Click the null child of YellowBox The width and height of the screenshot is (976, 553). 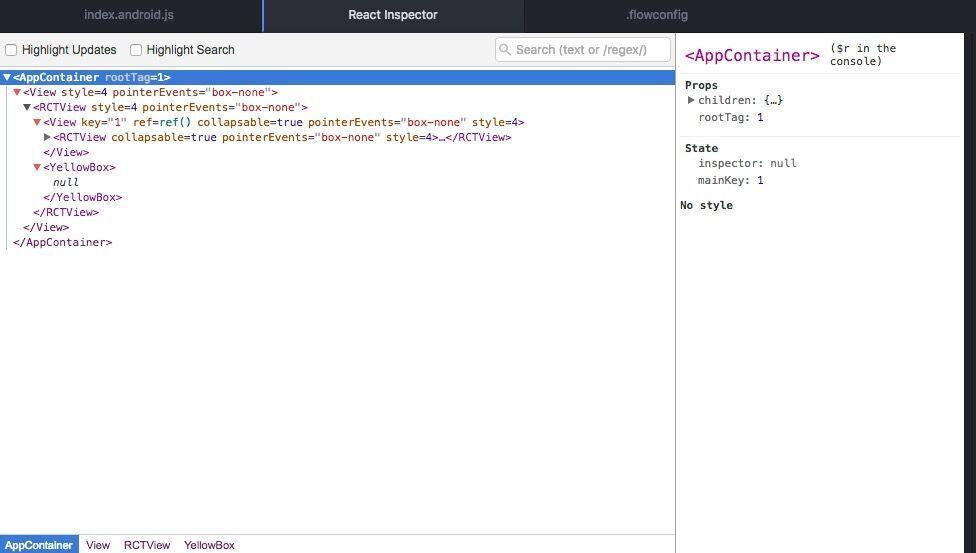[65, 182]
